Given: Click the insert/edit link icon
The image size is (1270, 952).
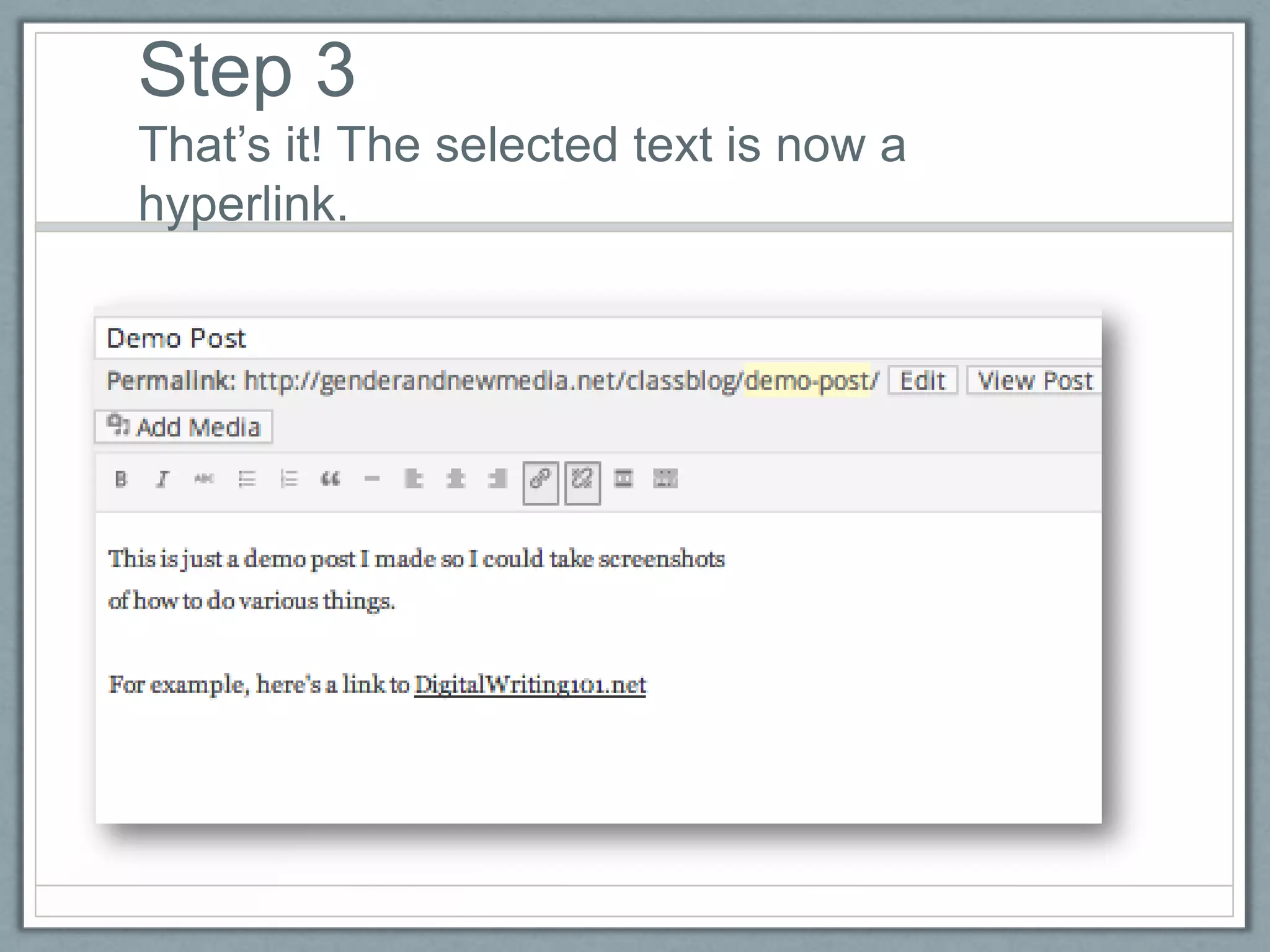Looking at the screenshot, I should 541,483.
